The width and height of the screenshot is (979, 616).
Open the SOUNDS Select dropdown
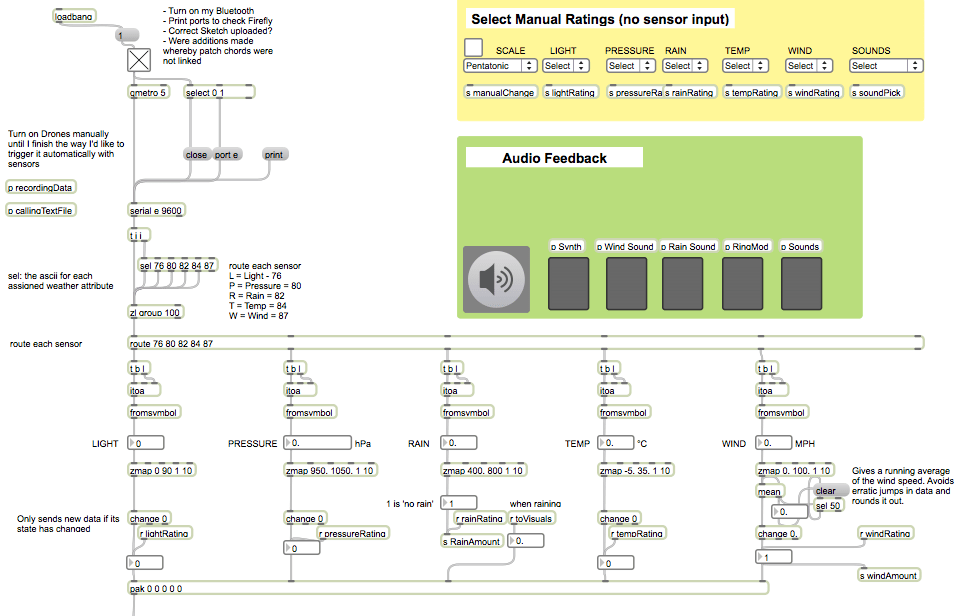885,66
